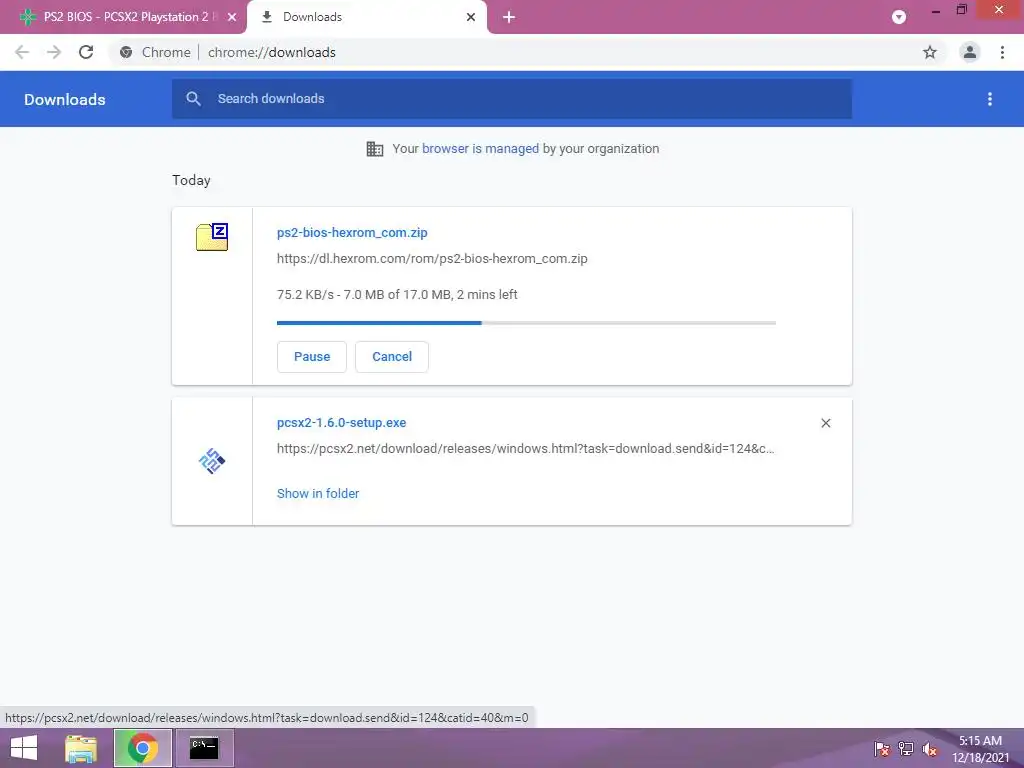Show pcsx2 setup in folder

[x=318, y=494]
